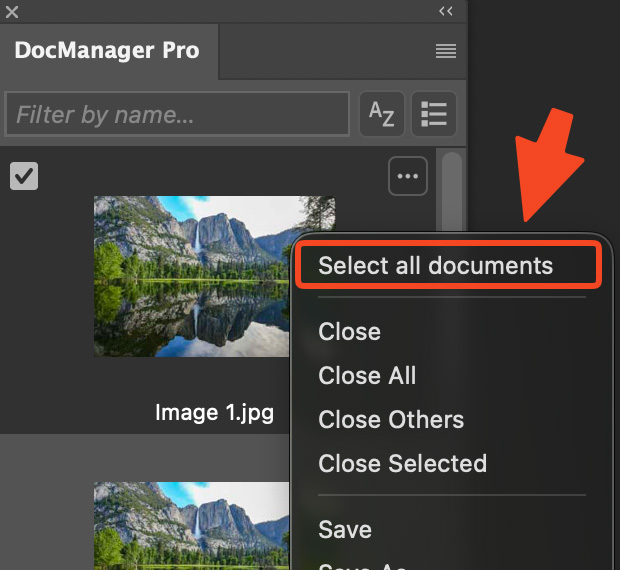Toggle list view layout icon
This screenshot has height=570, width=620.
click(x=434, y=114)
